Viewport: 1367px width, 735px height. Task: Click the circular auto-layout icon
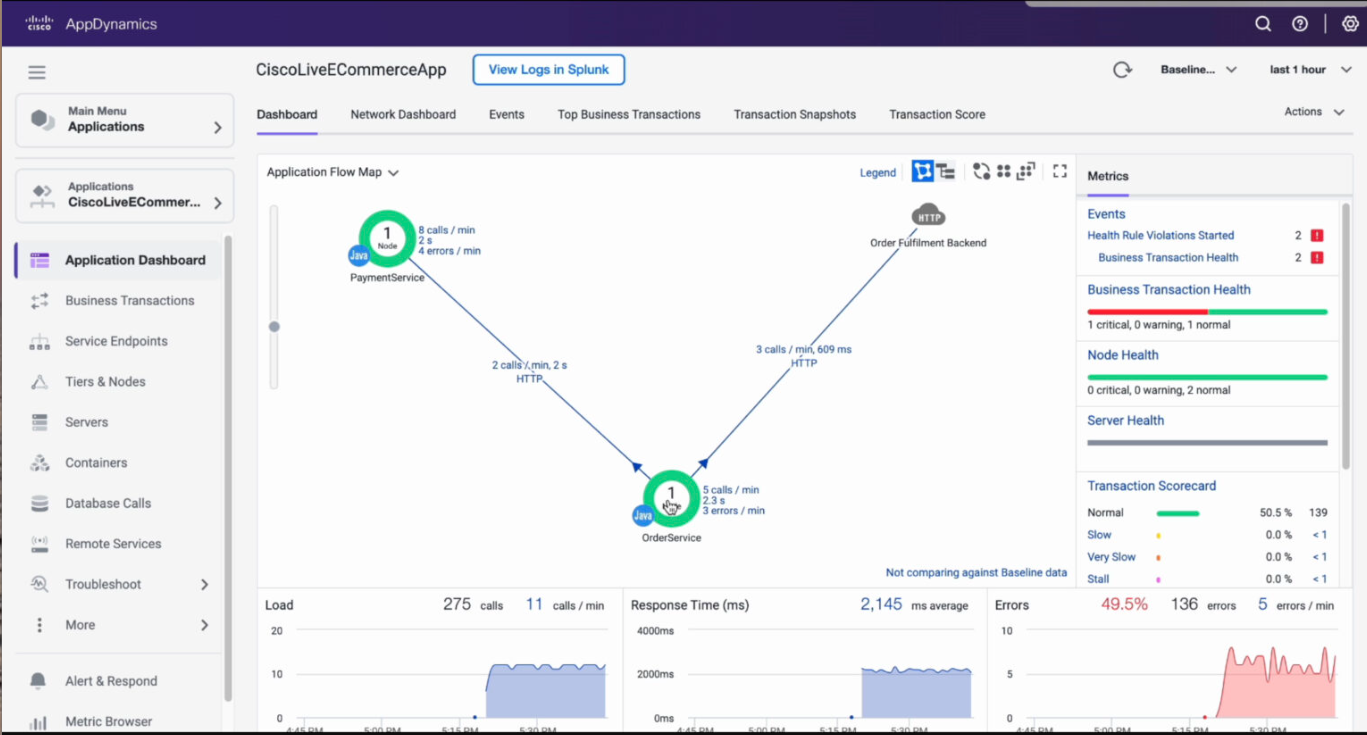point(981,172)
